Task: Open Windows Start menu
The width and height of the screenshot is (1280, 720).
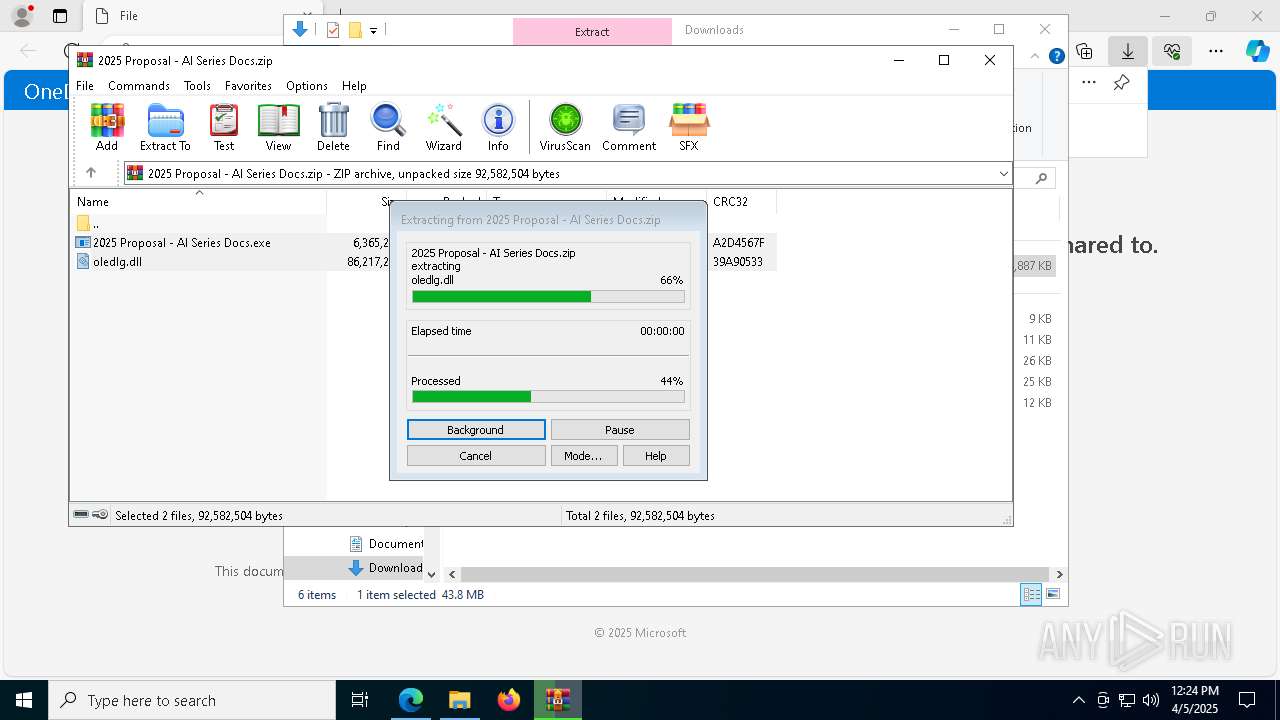Action: pos(24,700)
